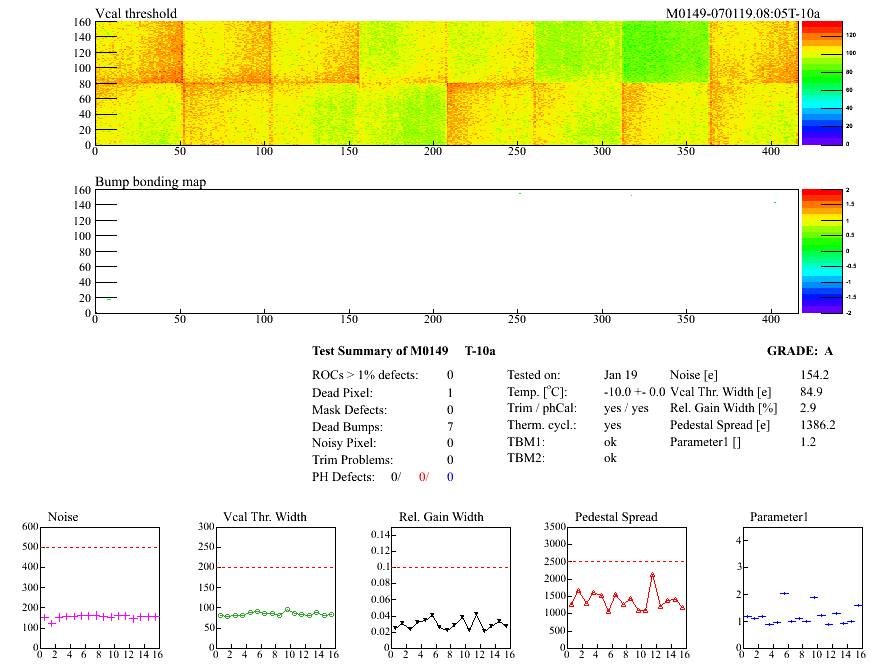Click the Vcal threshold color scale bar
Viewport: 896px width, 672px height.
coord(810,82)
